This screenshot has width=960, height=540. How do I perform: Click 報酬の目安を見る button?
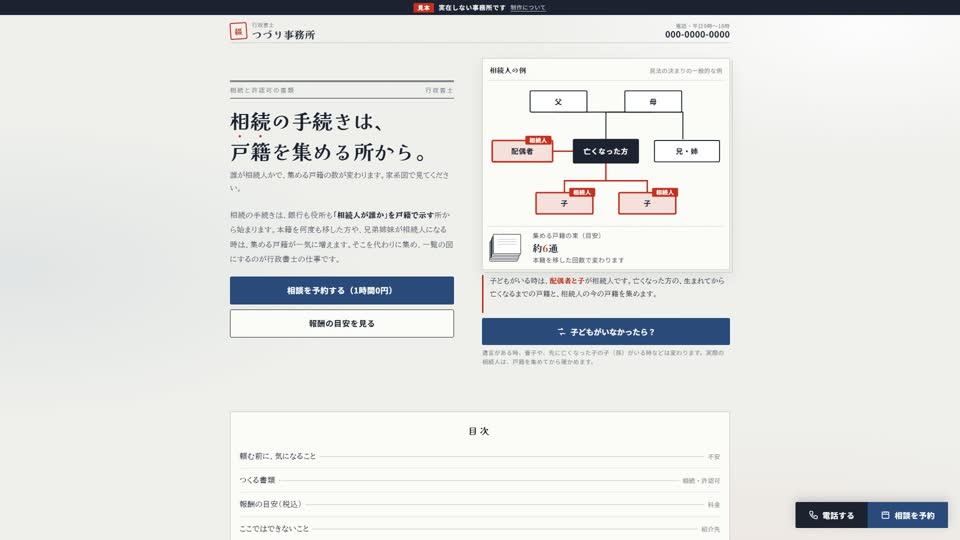click(x=342, y=323)
